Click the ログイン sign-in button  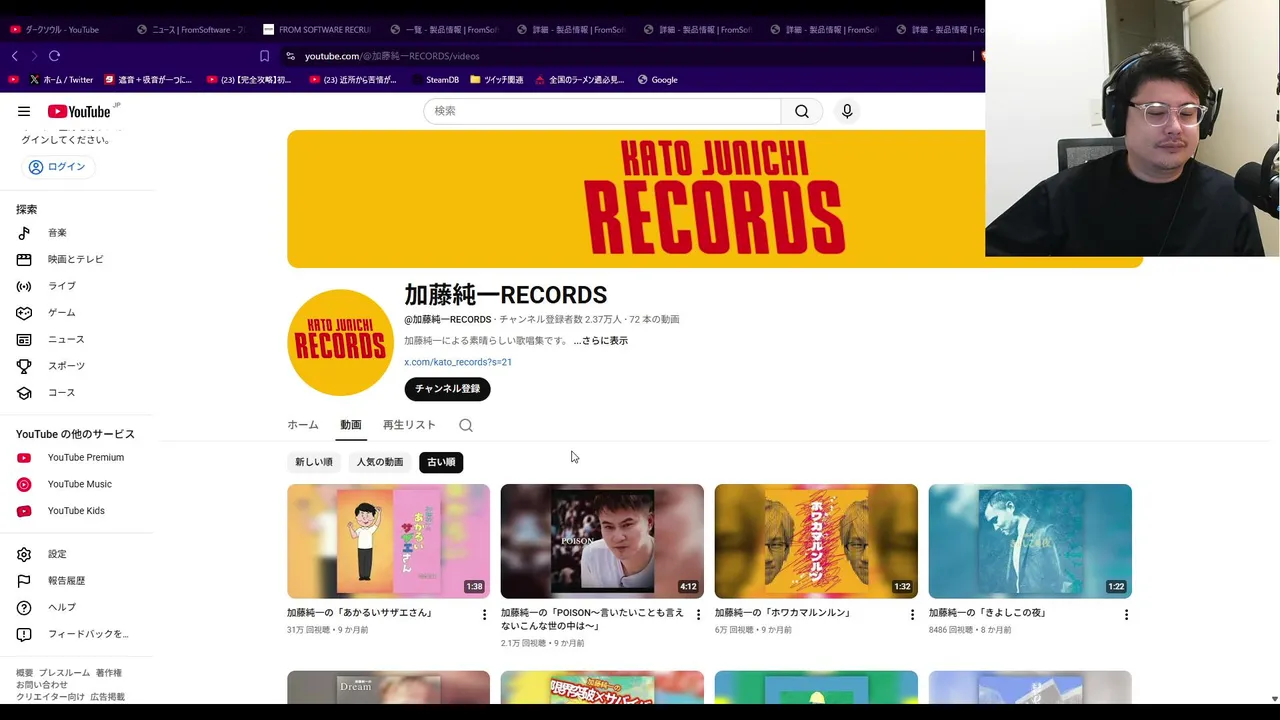click(x=57, y=167)
